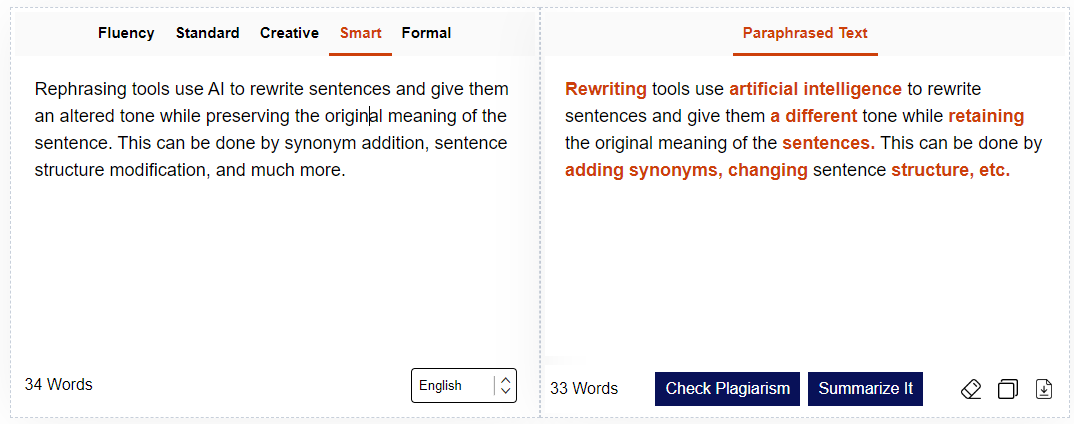1074x424 pixels.
Task: Select the highlighted phrase "structure, etc."
Action: point(950,170)
